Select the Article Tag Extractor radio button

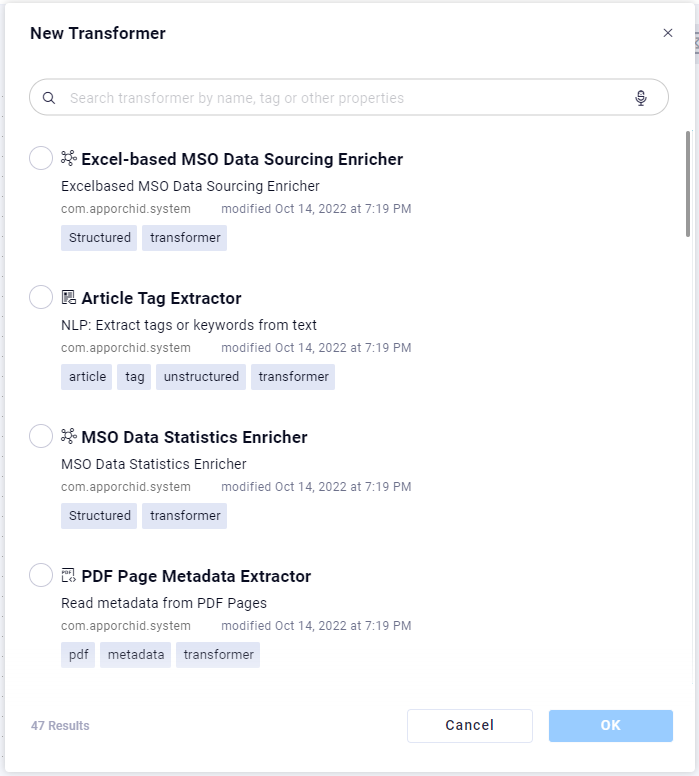coord(41,297)
